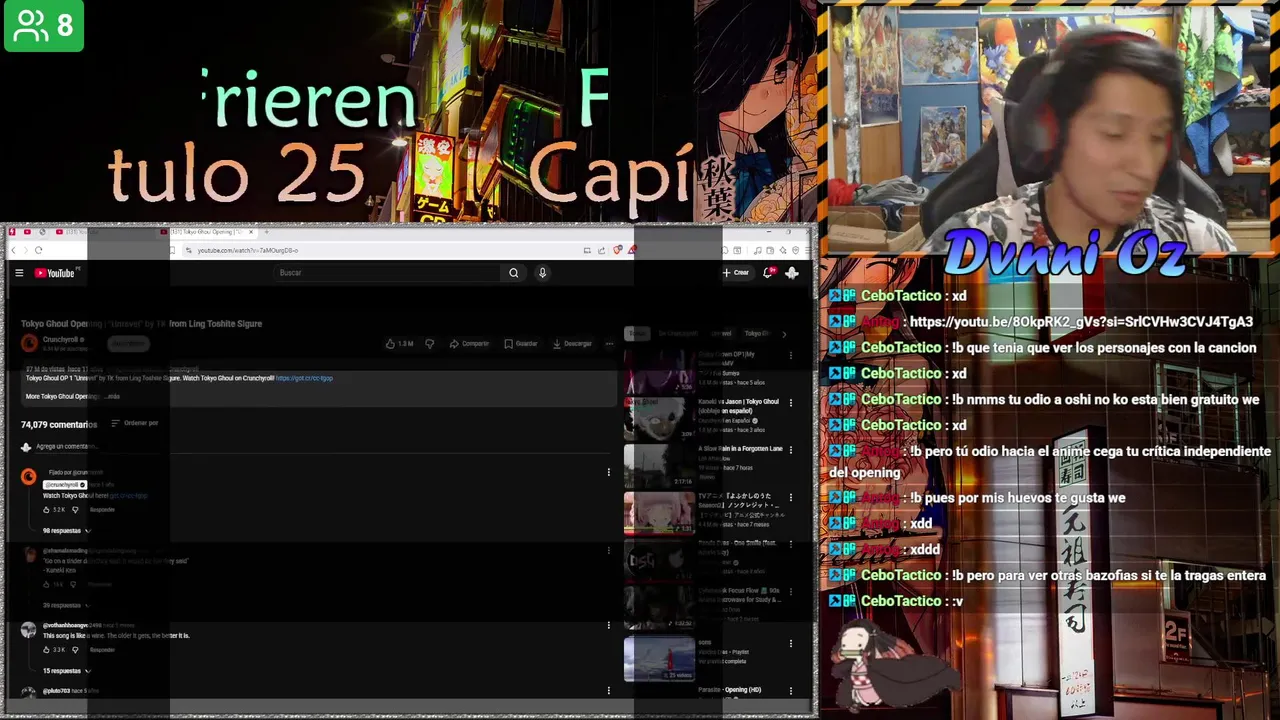
Task: Like the Tokyo Ghoul opening video
Action: [400, 344]
